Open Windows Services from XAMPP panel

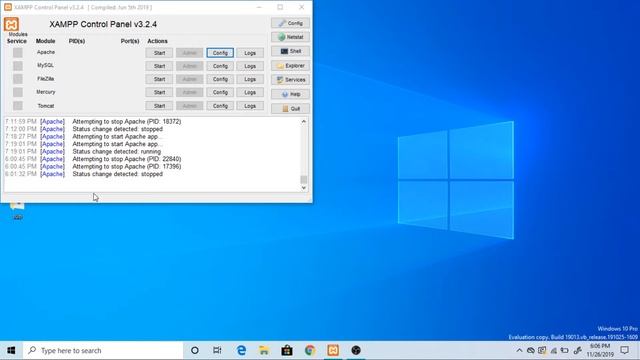pyautogui.click(x=290, y=80)
